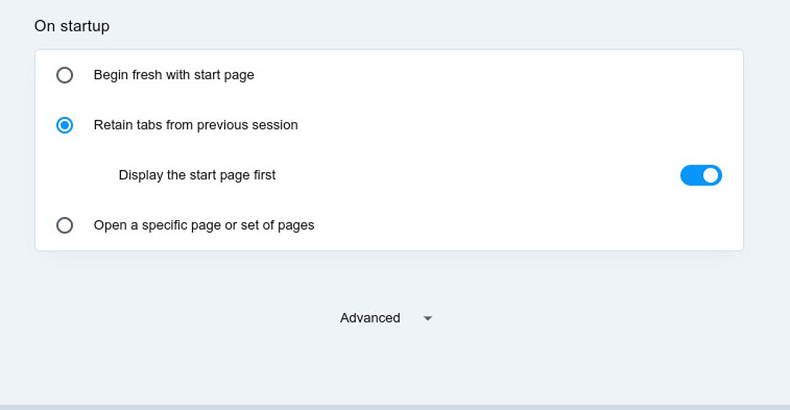Viewport: 790px width, 410px height.
Task: Click the empty radio circle on the top row
Action: (65, 75)
